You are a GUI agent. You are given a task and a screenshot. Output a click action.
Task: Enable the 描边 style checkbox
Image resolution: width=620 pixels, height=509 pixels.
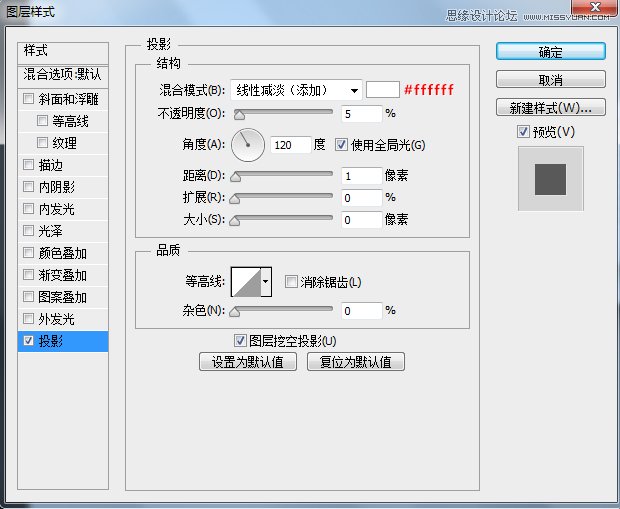[28, 165]
